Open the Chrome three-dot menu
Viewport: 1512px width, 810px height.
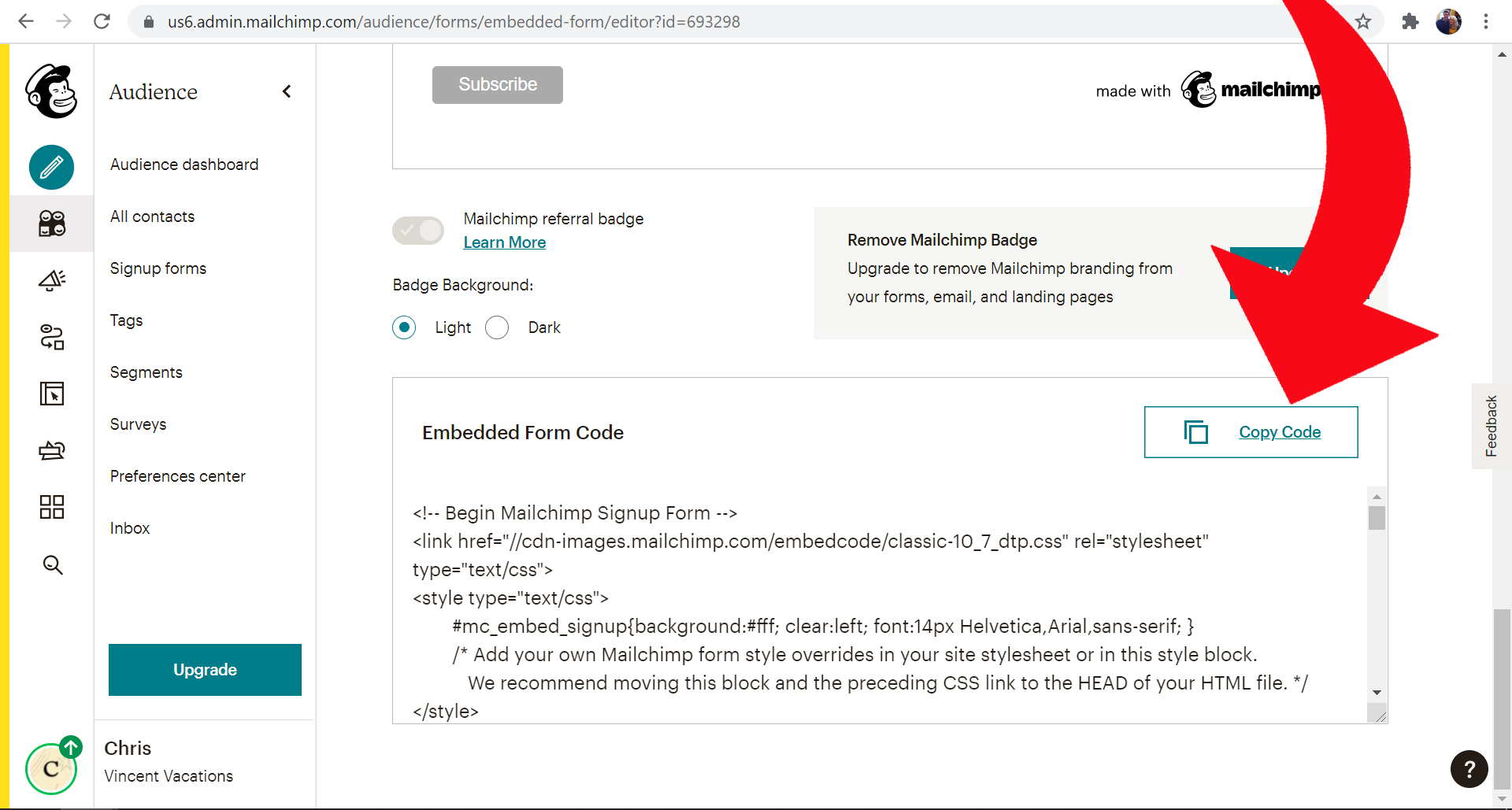coord(1486,21)
